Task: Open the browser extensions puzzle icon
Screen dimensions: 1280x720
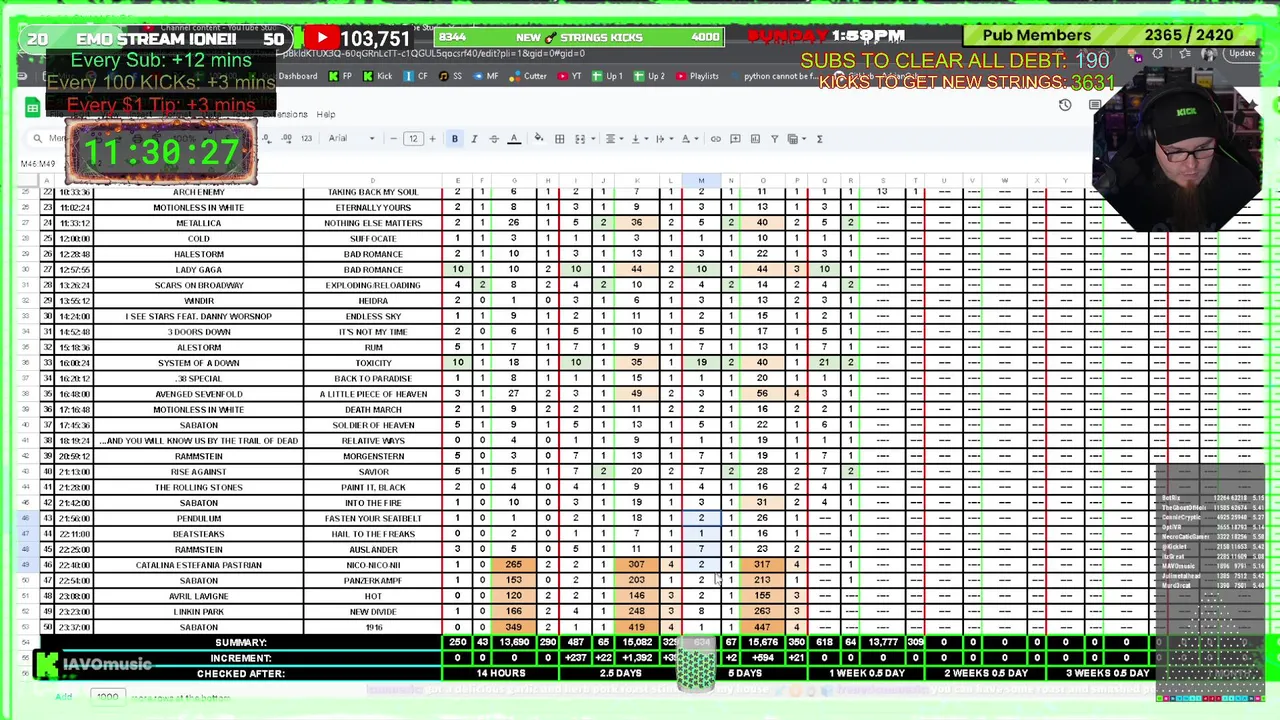Action: (x=1158, y=54)
